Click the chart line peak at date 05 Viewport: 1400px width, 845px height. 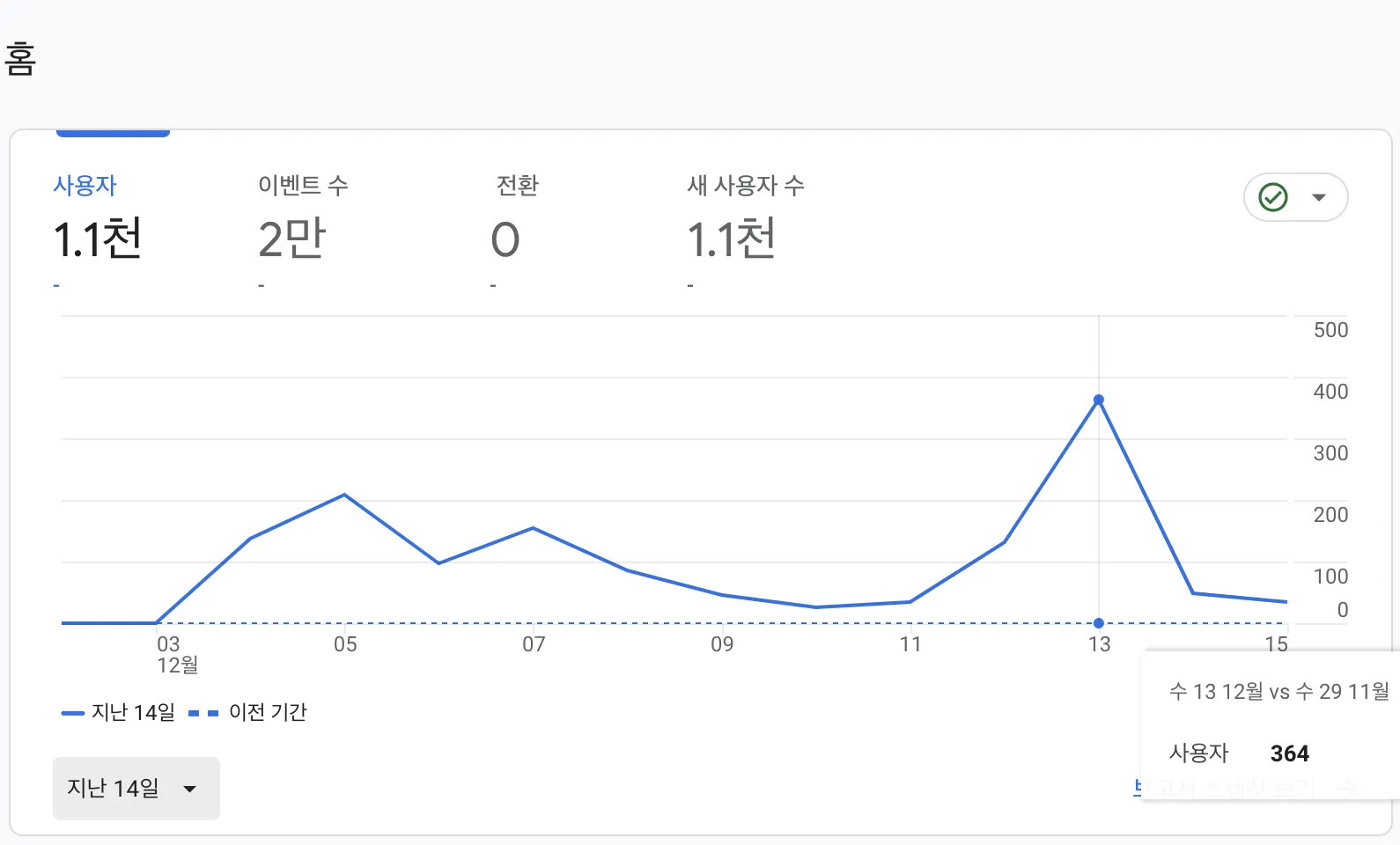[344, 495]
